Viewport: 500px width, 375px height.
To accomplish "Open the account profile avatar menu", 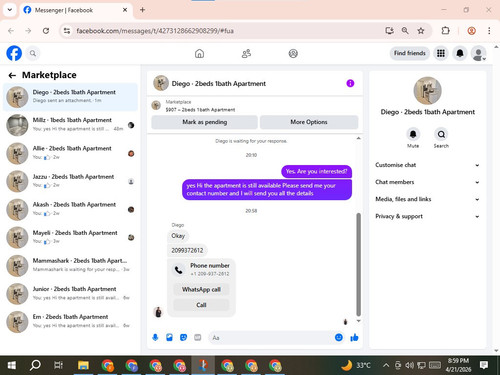I will tap(478, 54).
